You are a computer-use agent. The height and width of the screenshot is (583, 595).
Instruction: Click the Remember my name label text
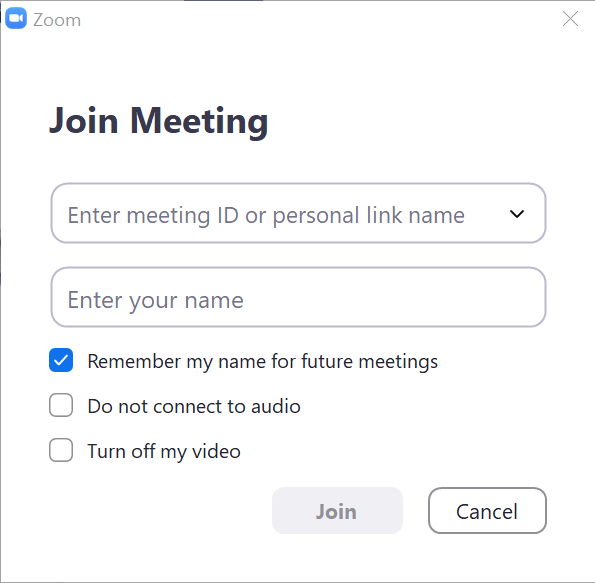pyautogui.click(x=263, y=361)
